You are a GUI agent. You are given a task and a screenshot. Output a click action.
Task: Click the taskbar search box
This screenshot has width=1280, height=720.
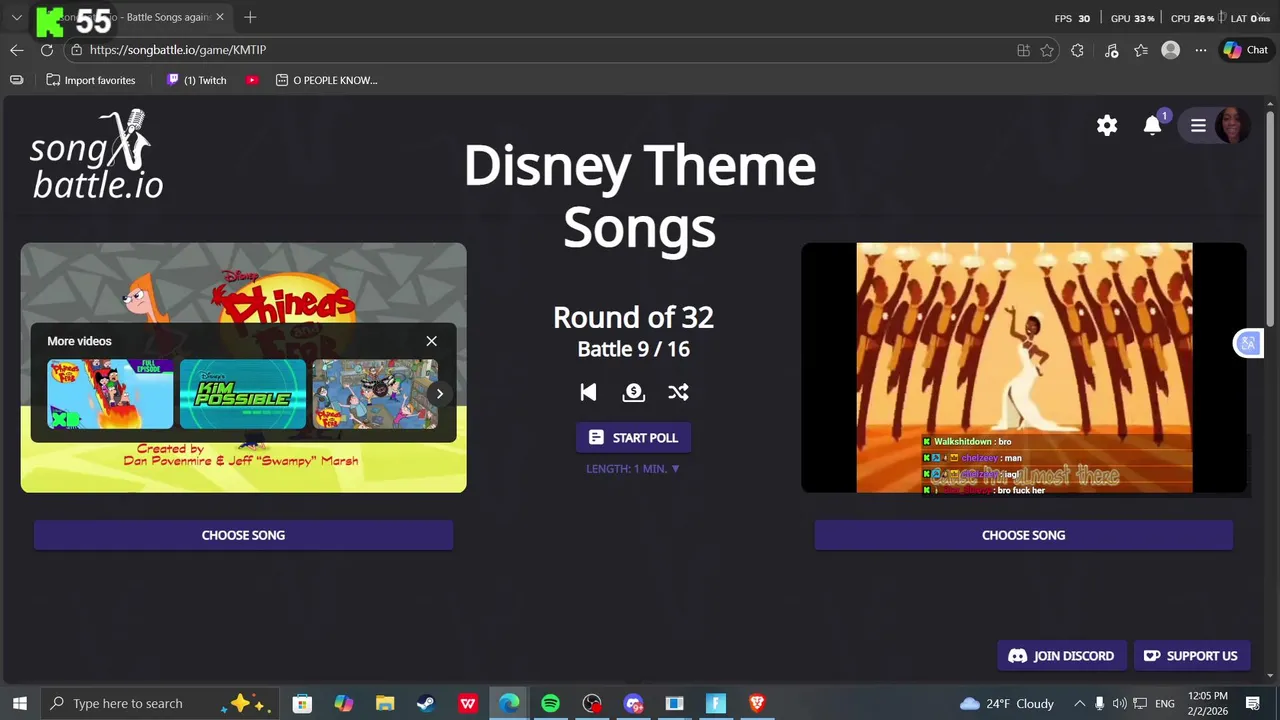pyautogui.click(x=160, y=703)
